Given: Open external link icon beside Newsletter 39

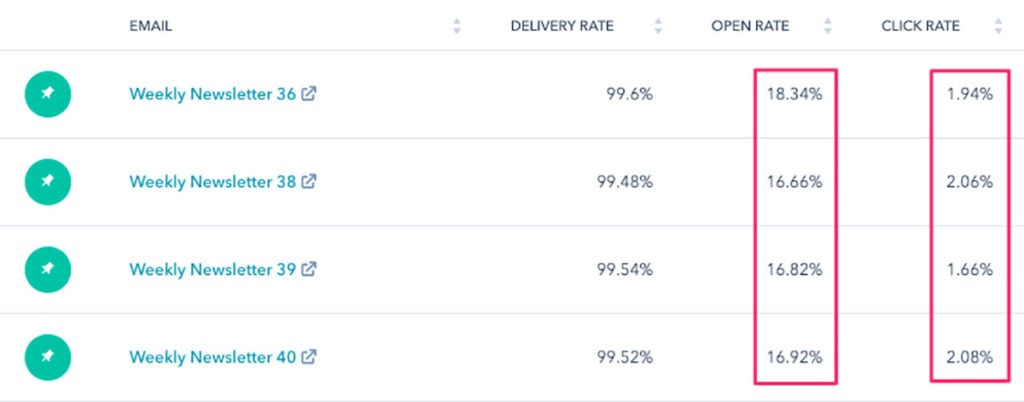Looking at the screenshot, I should pos(309,268).
